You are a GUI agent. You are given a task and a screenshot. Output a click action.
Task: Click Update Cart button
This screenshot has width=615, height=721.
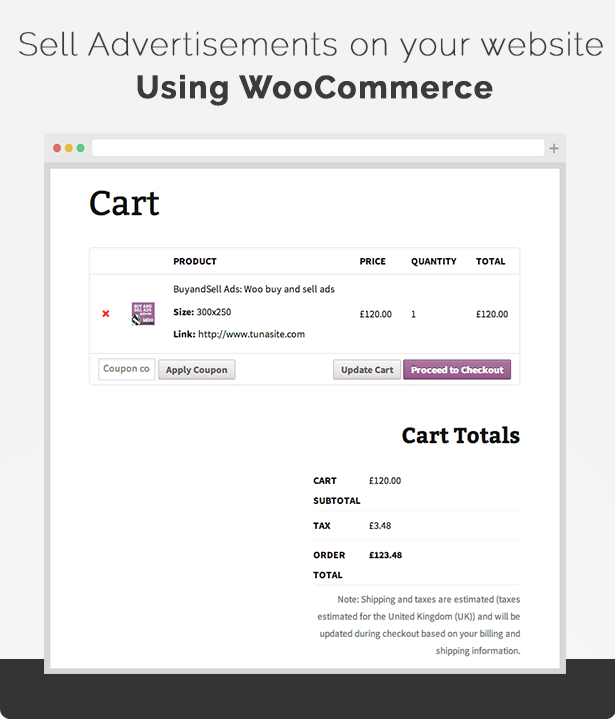[367, 370]
